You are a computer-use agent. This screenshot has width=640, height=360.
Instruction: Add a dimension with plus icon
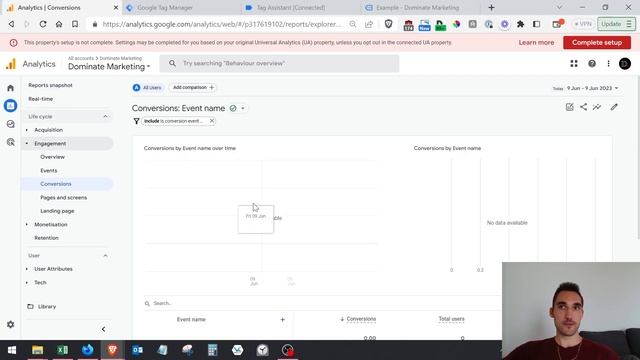(x=282, y=320)
